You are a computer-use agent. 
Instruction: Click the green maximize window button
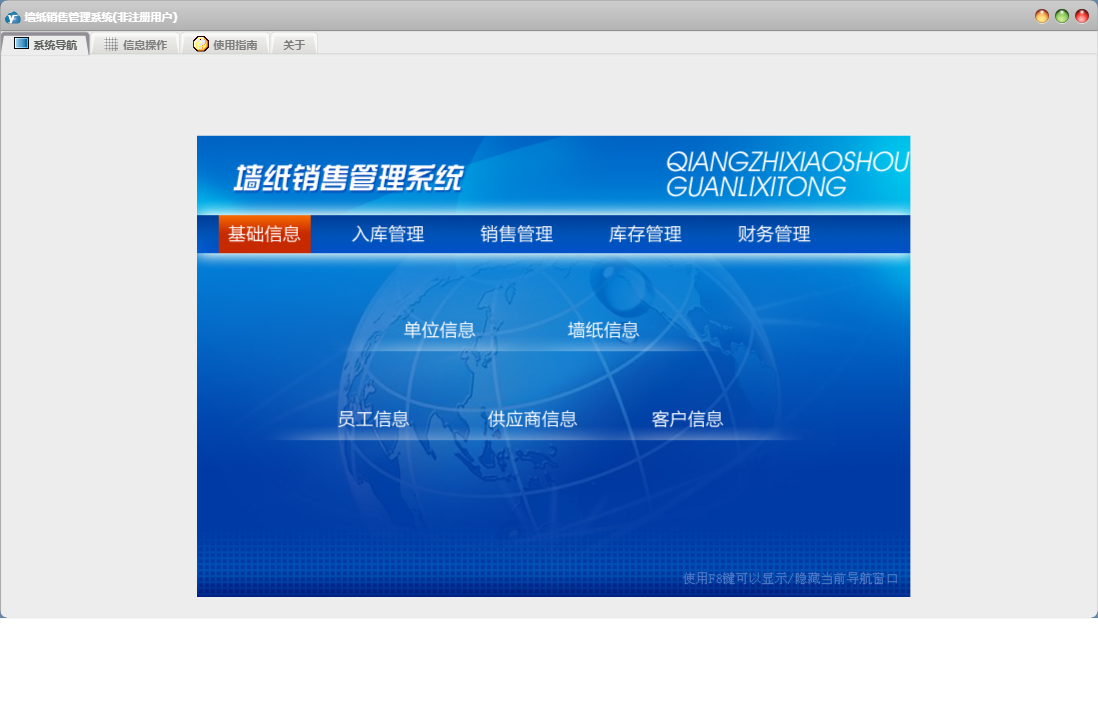pos(1062,16)
